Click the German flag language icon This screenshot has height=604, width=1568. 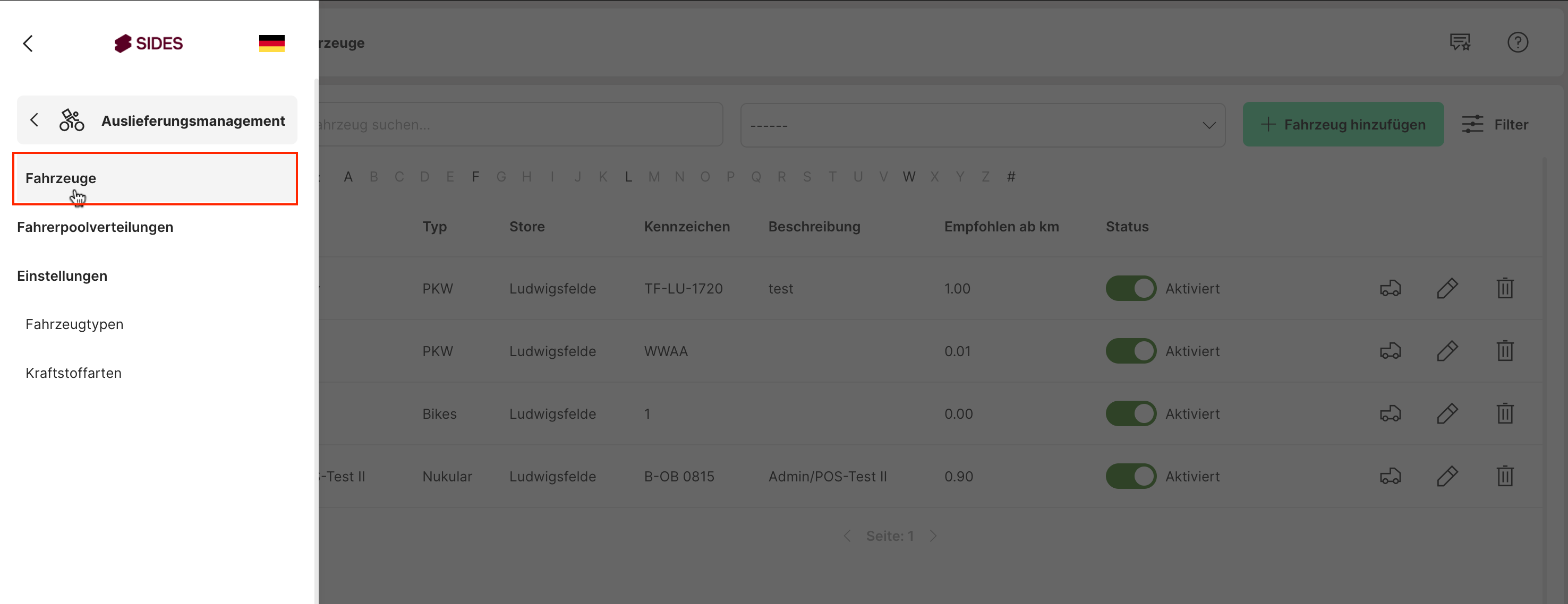click(271, 43)
